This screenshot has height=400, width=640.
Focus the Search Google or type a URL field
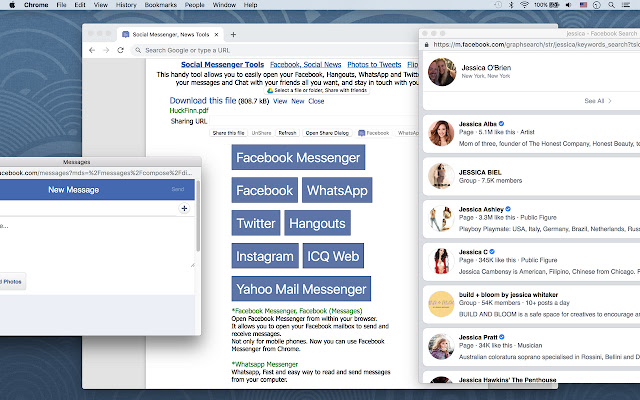point(274,50)
